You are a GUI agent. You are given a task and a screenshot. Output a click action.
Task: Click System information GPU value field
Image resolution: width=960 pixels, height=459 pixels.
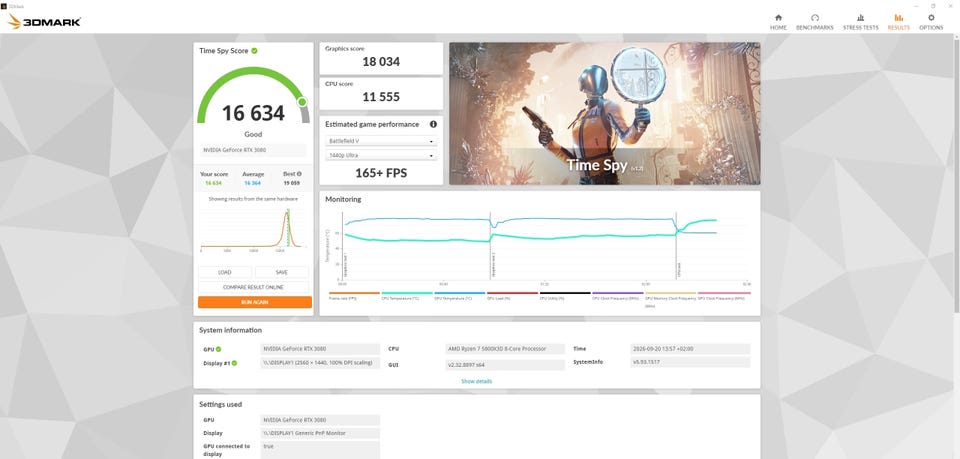320,349
